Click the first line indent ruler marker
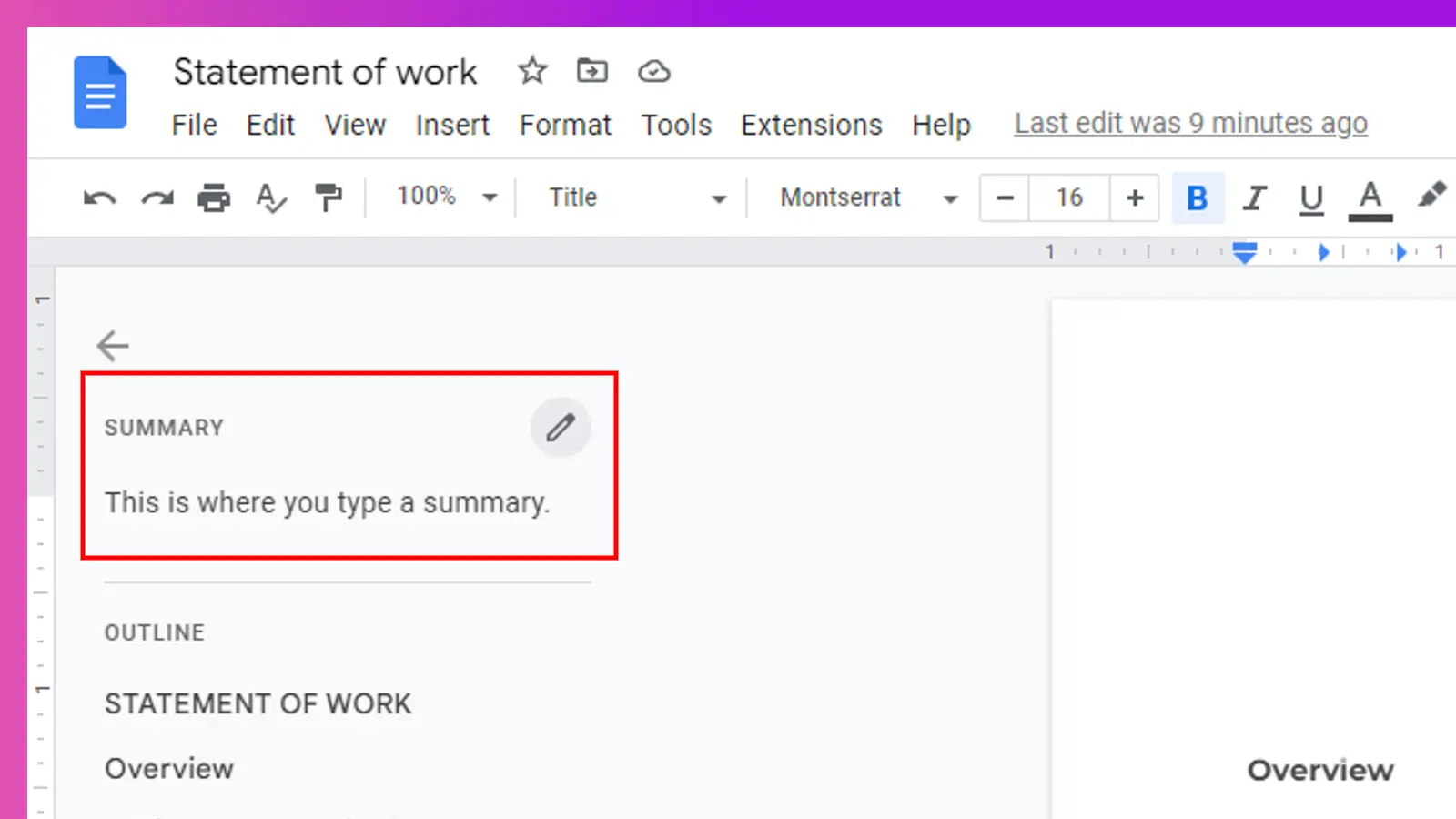 pos(1244,247)
